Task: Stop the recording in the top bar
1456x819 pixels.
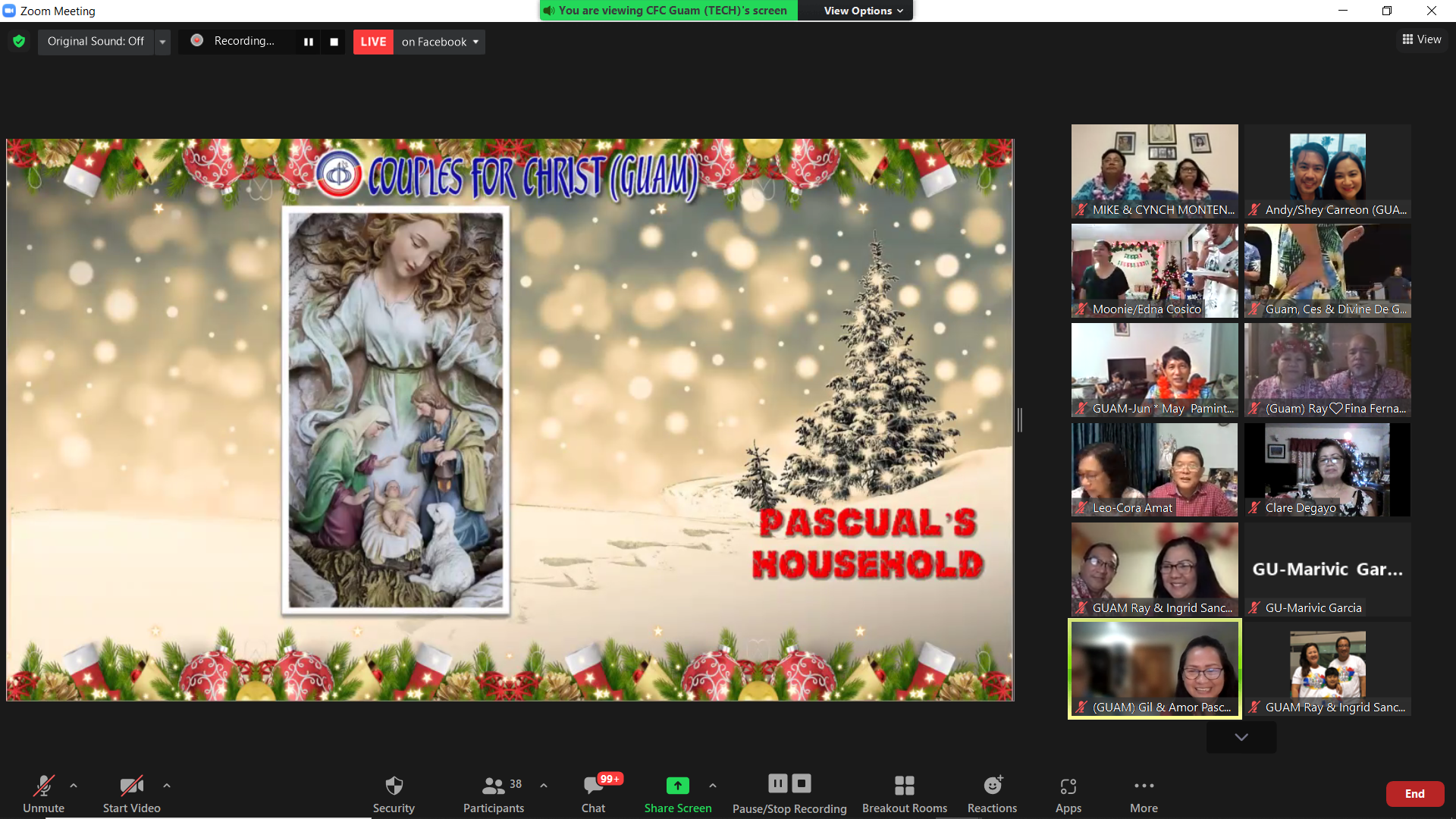Action: 334,42
